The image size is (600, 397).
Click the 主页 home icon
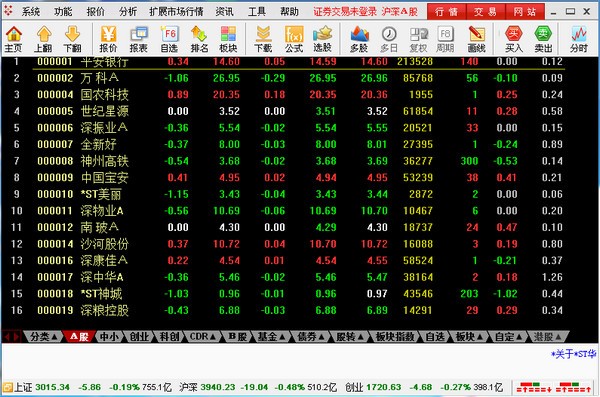[x=13, y=39]
